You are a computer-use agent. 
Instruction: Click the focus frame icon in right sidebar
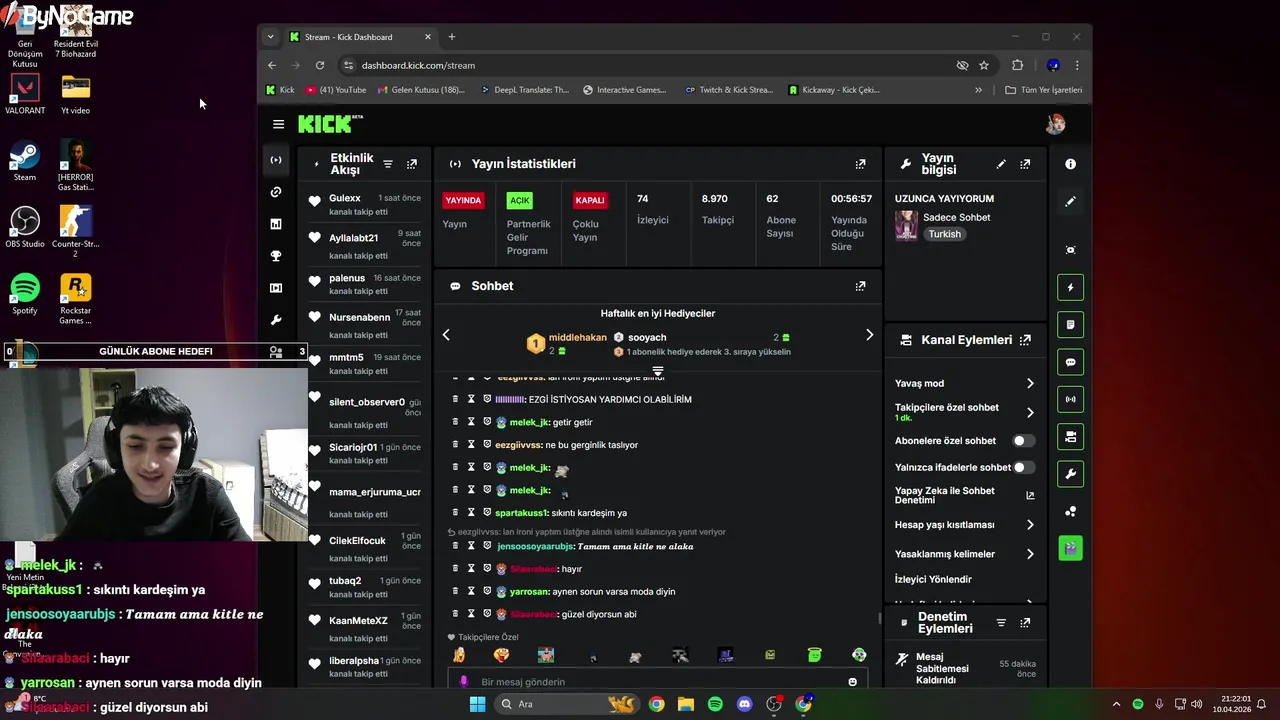tap(1071, 250)
